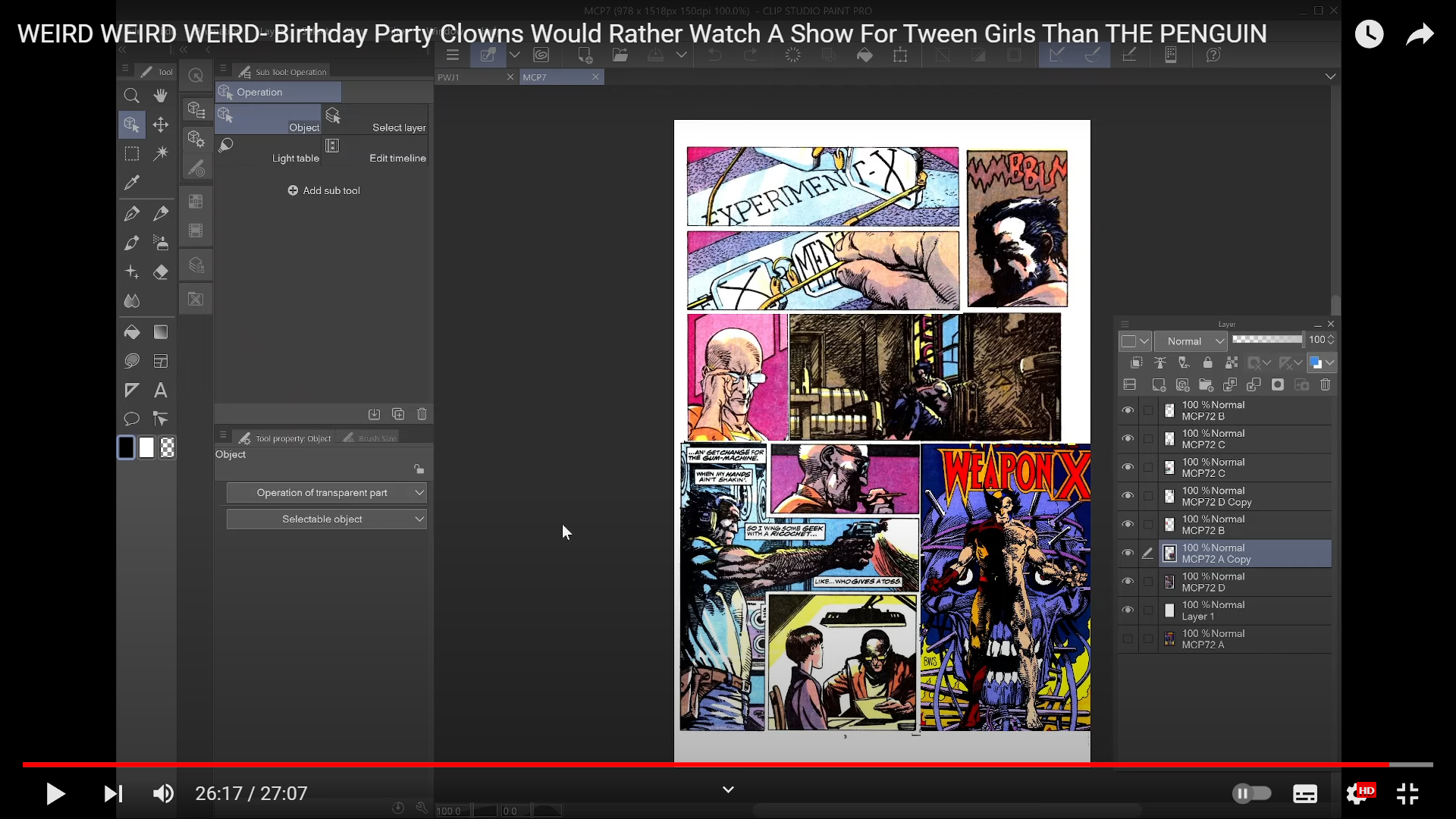Screen dimensions: 1456x819
Task: Select the Fill bucket tool
Action: [131, 332]
